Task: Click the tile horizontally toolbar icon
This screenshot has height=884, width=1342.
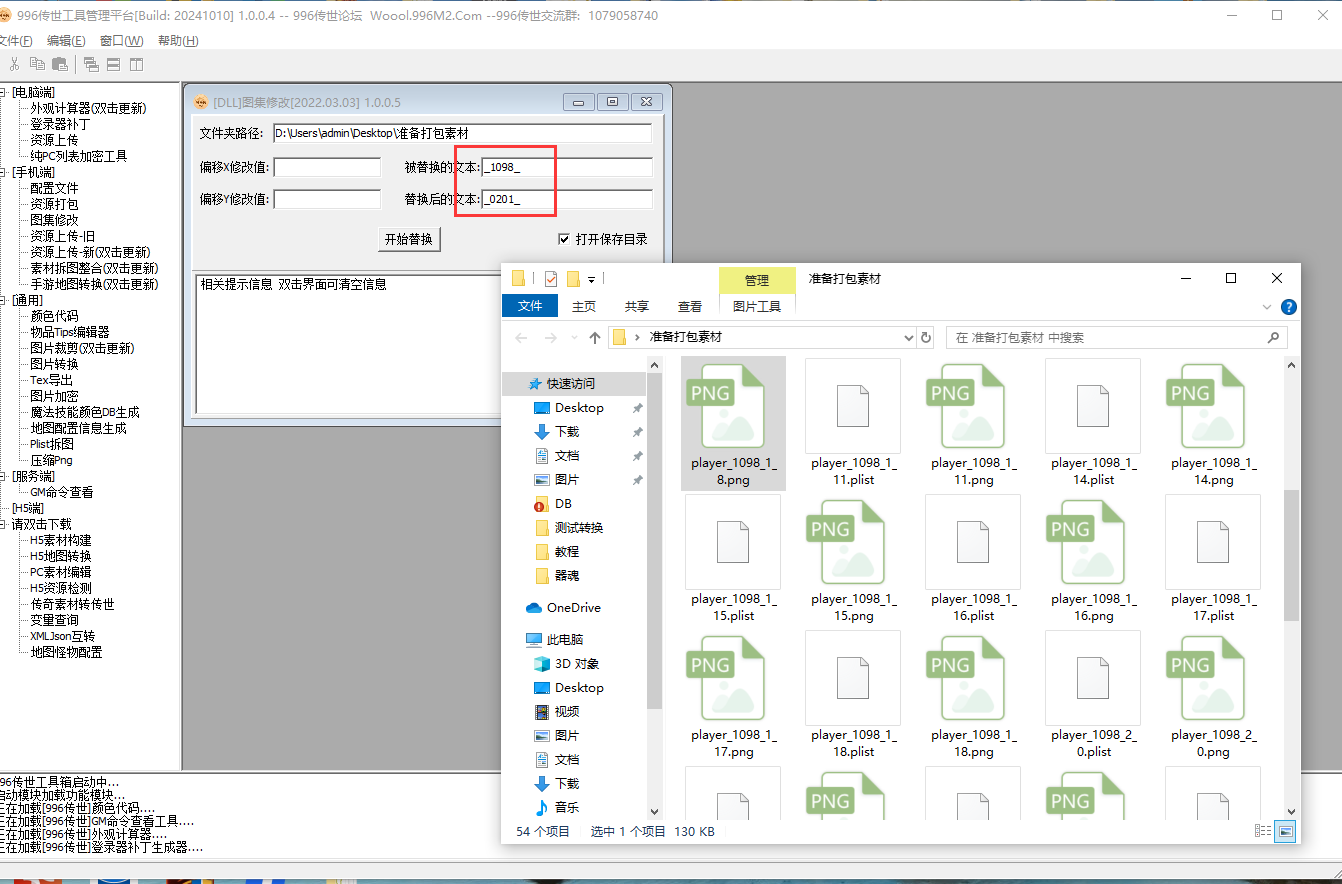Action: coord(113,65)
